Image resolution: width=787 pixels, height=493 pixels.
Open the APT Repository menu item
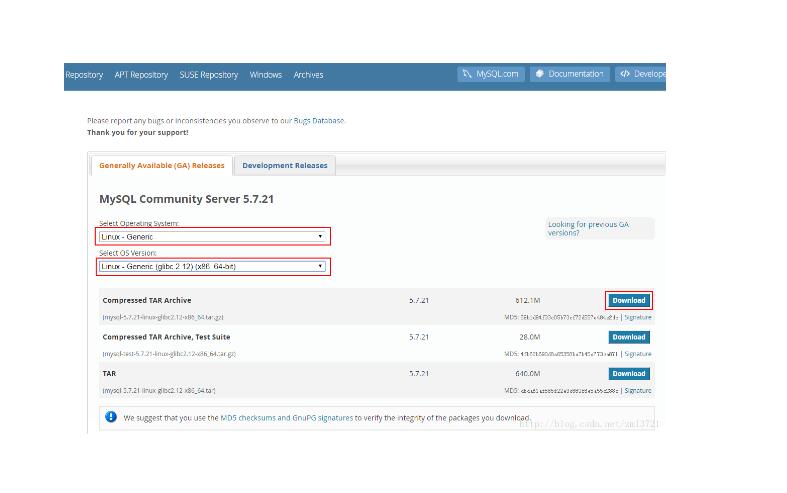[x=141, y=75]
